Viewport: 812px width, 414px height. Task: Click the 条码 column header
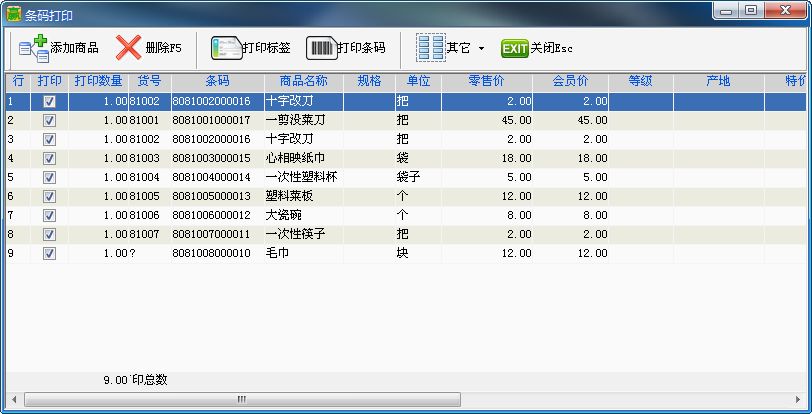pyautogui.click(x=217, y=81)
